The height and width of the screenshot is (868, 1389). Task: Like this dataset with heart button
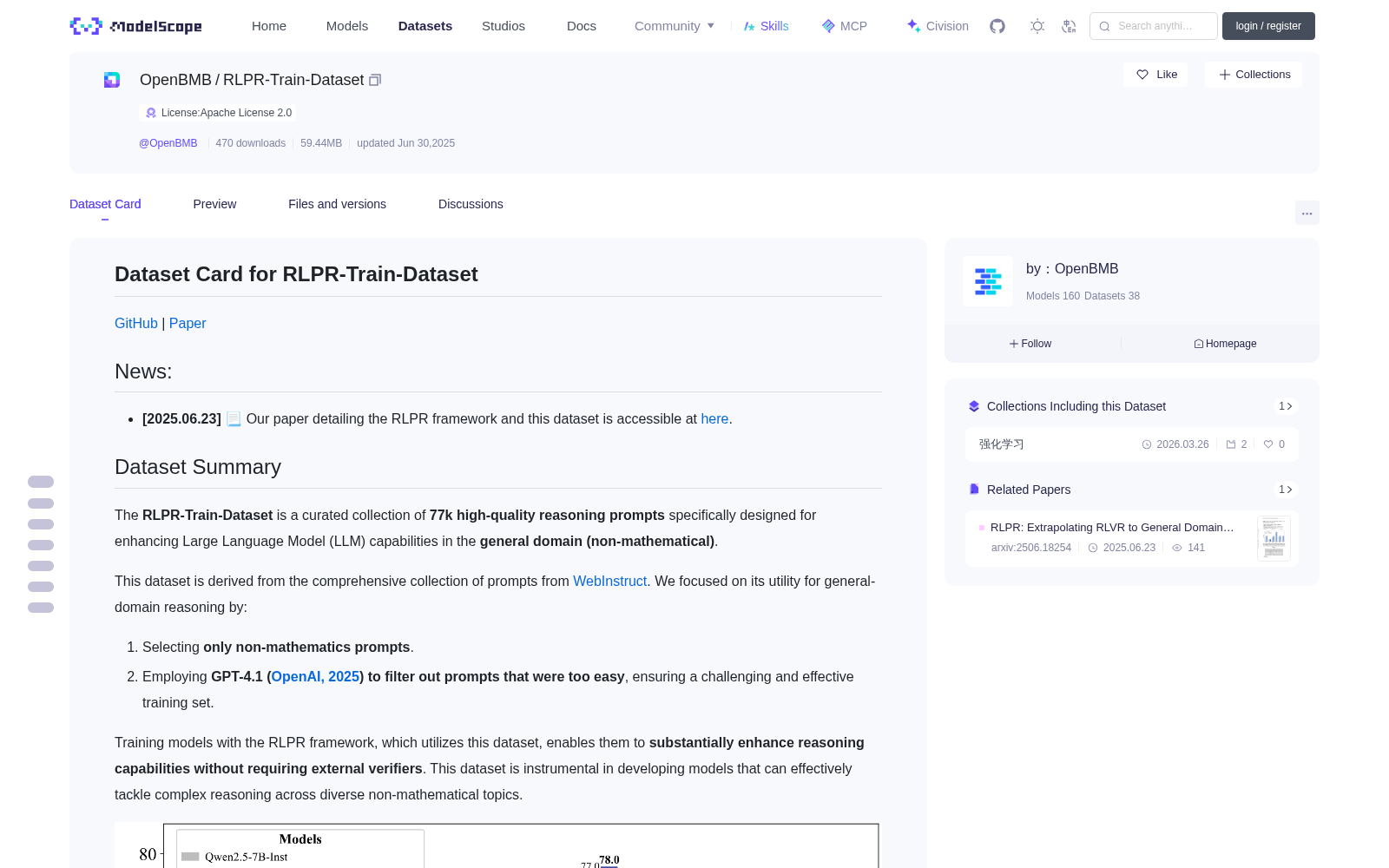[x=1156, y=75]
